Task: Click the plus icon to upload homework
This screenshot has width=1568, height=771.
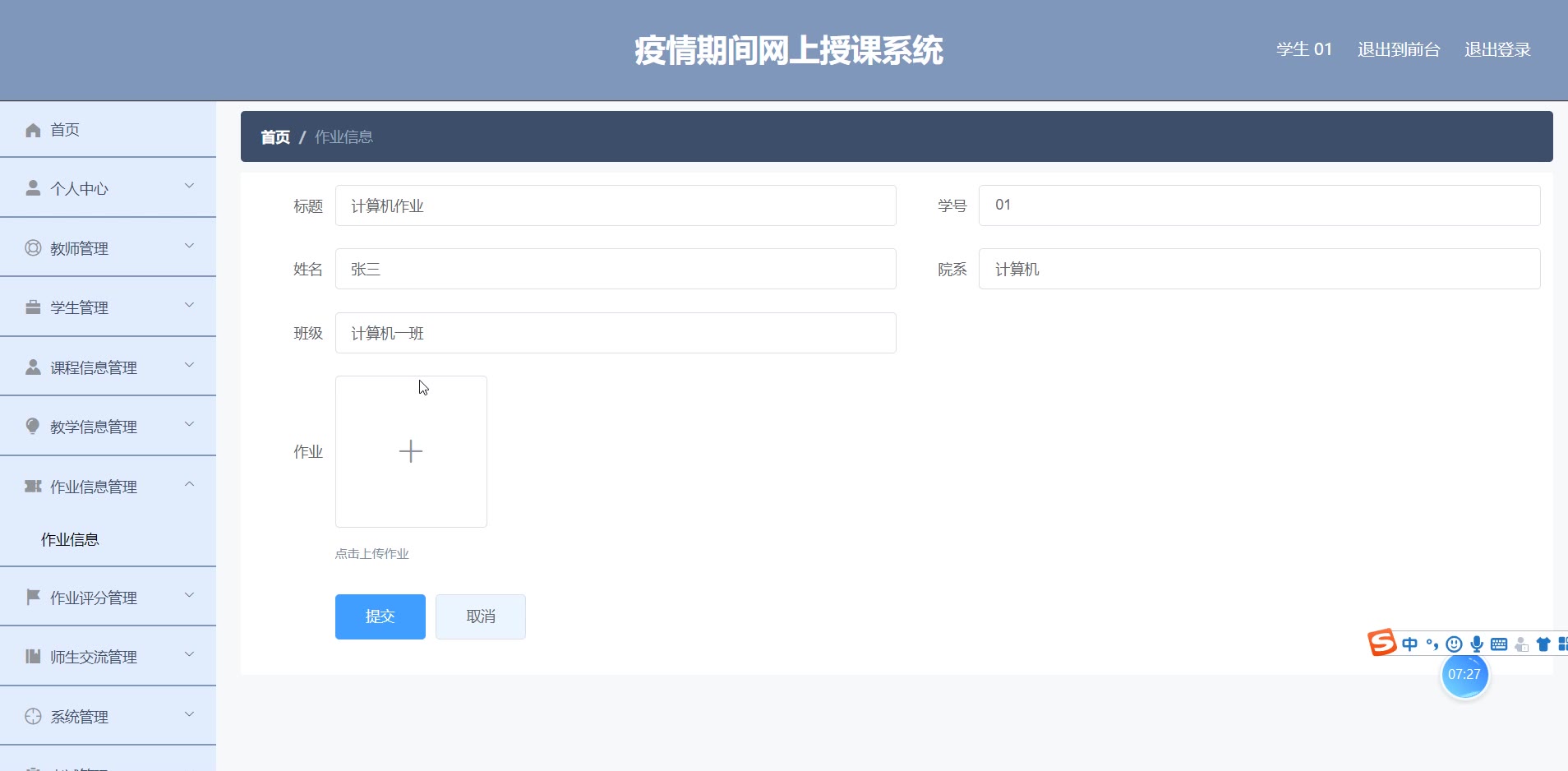Action: [x=411, y=451]
